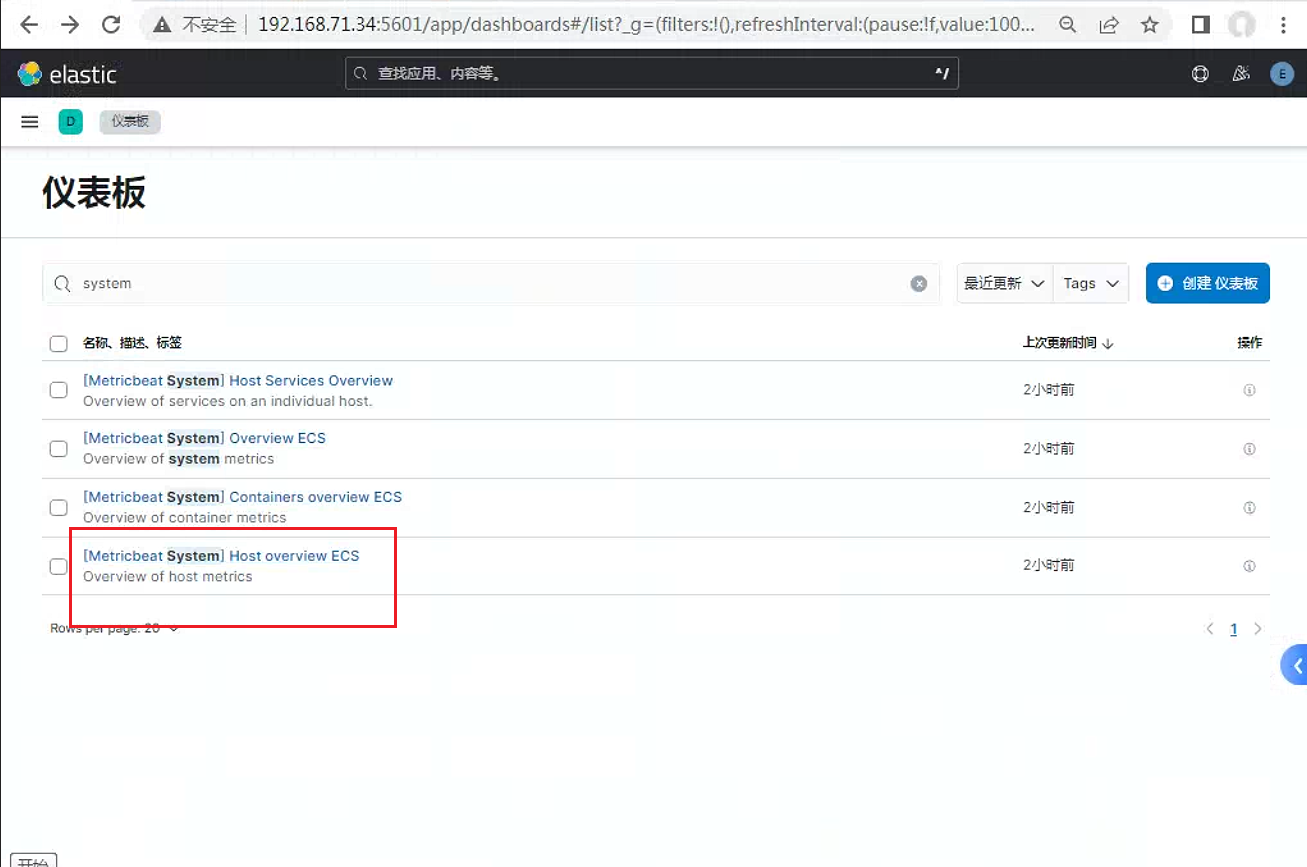Select all dashboards with header checkbox
1307x867 pixels.
pyautogui.click(x=59, y=344)
